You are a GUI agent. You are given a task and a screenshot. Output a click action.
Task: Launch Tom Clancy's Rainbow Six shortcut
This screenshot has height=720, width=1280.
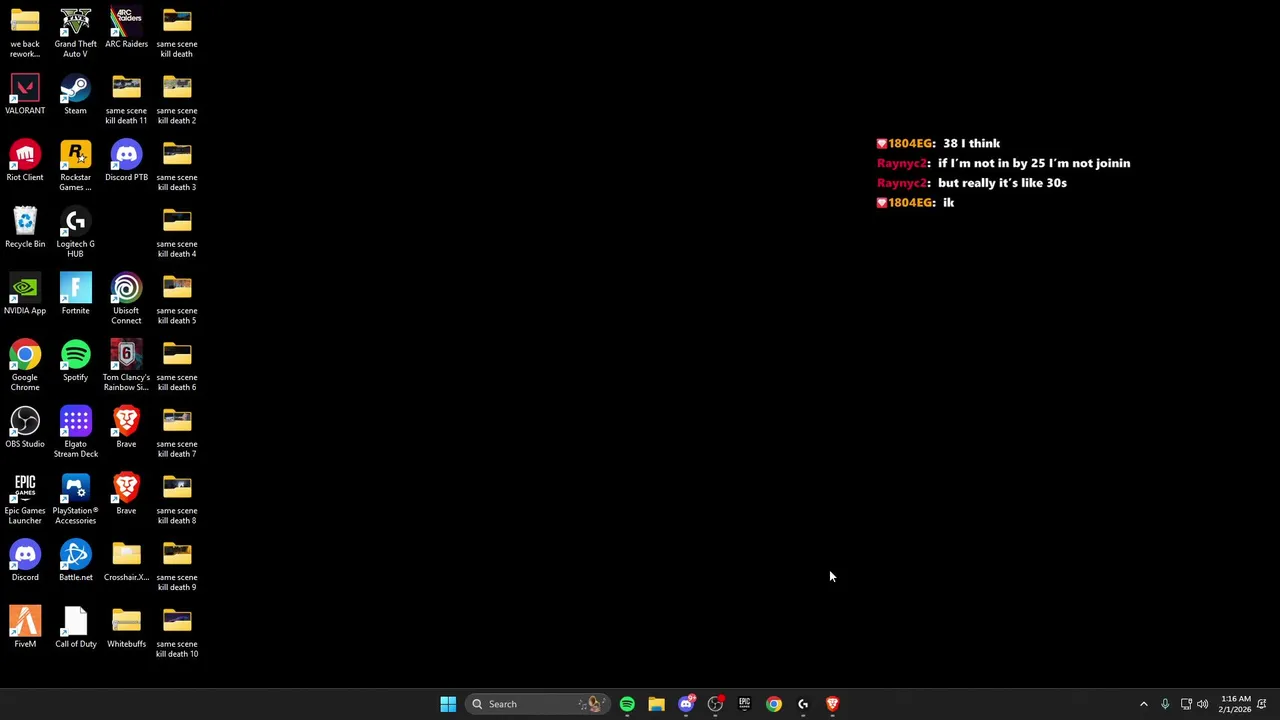(126, 366)
